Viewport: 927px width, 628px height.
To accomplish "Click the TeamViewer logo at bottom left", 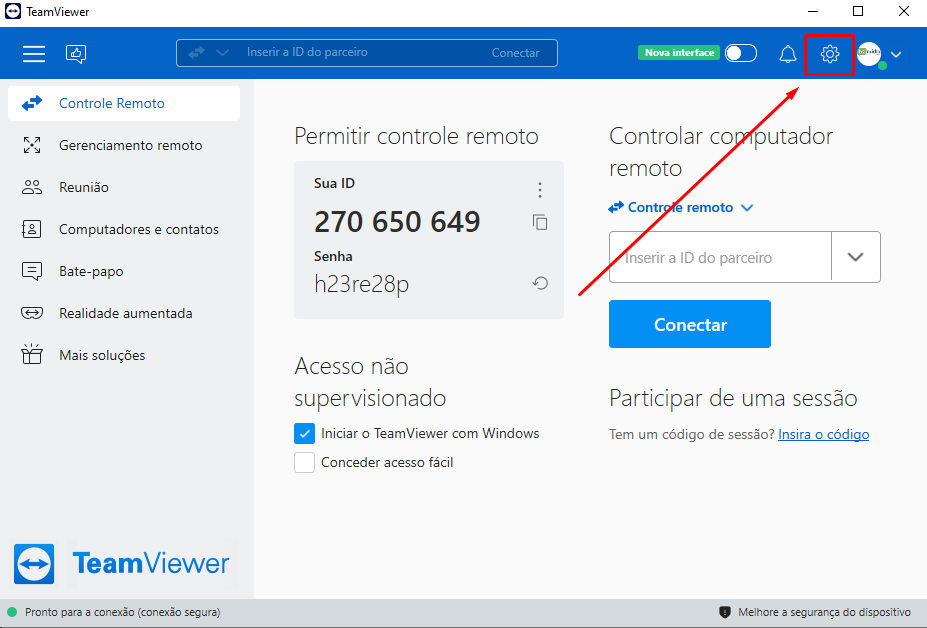I will tap(121, 564).
